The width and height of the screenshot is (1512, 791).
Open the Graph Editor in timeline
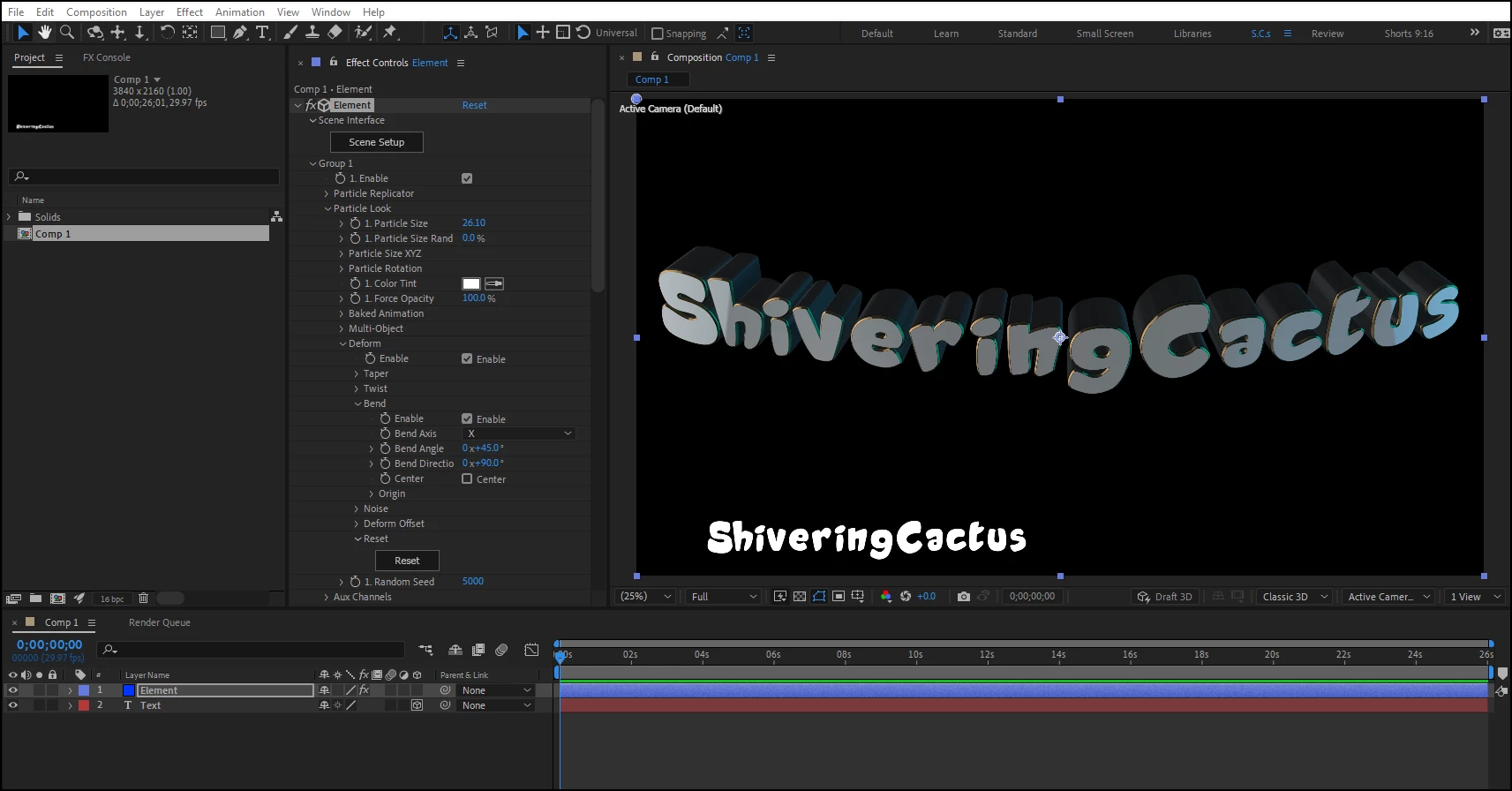(x=531, y=650)
